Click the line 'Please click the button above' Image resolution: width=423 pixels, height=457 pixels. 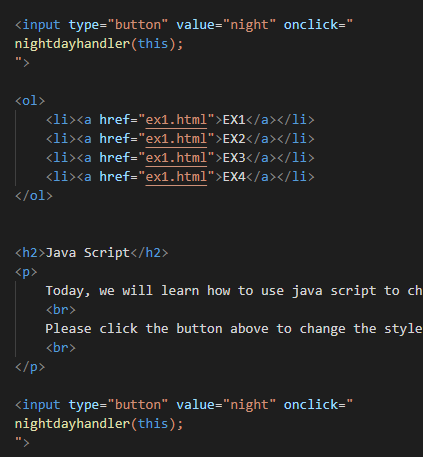234,329
